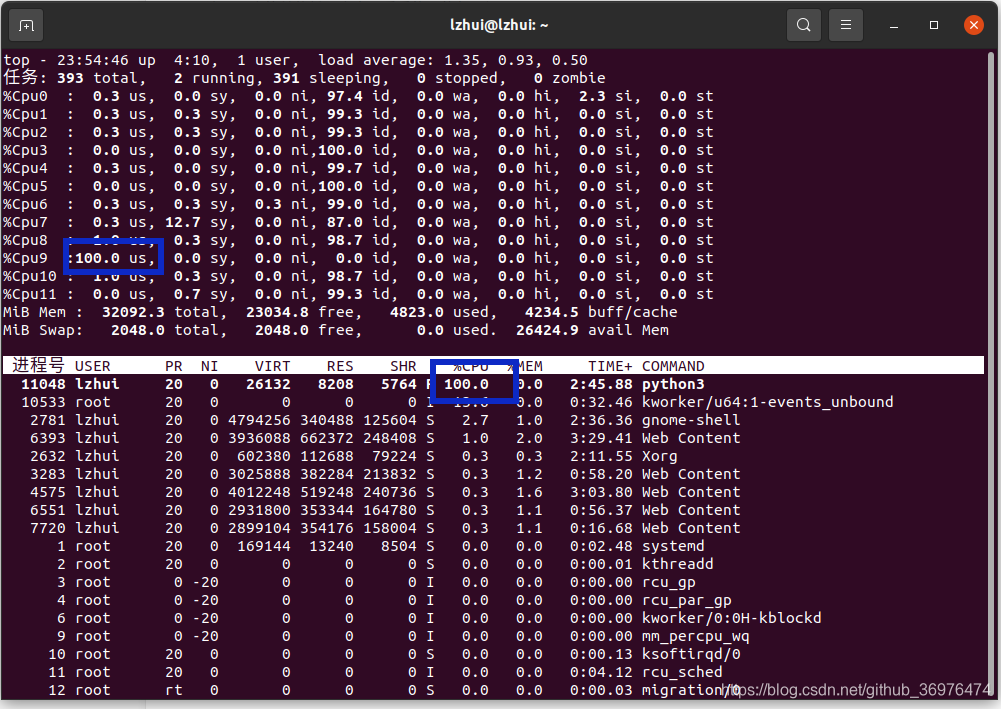Select the Xorg process row
Image resolution: width=1001 pixels, height=709 pixels.
point(492,456)
